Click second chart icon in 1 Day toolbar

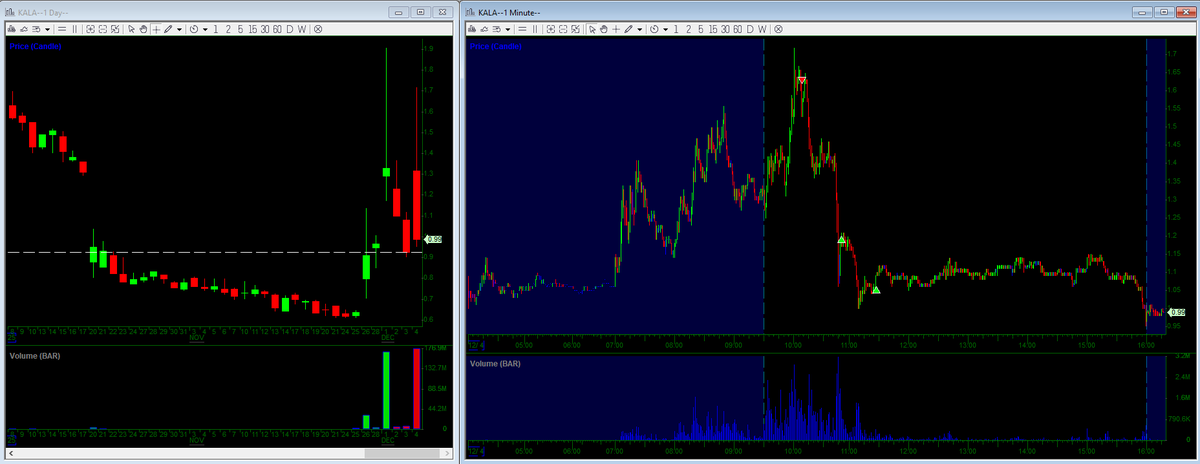point(24,29)
